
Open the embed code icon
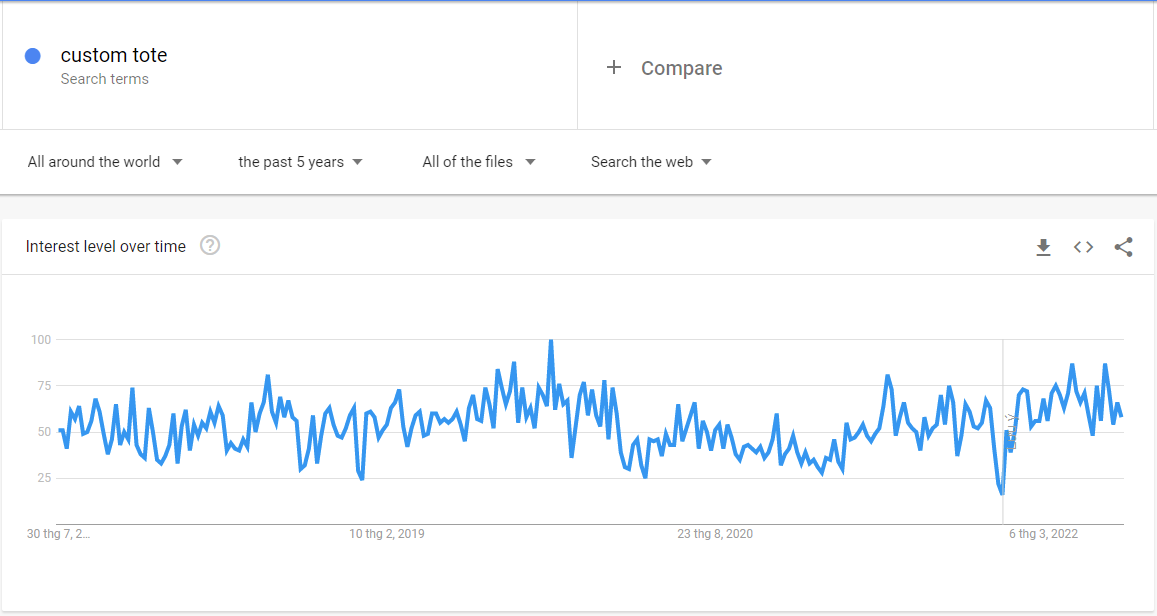[x=1083, y=247]
